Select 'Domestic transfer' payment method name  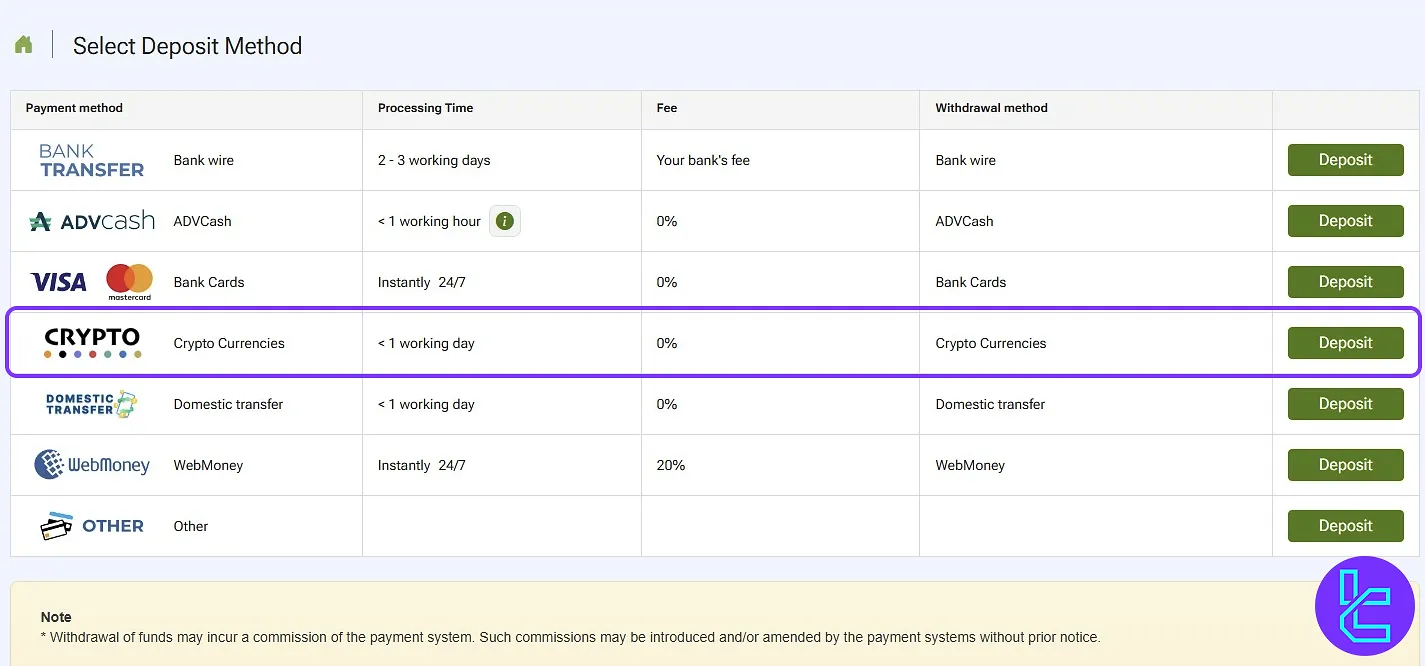click(x=228, y=404)
